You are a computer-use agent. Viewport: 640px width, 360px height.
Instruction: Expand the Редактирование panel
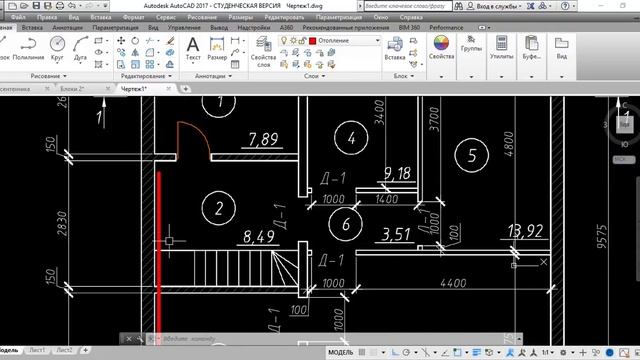146,76
